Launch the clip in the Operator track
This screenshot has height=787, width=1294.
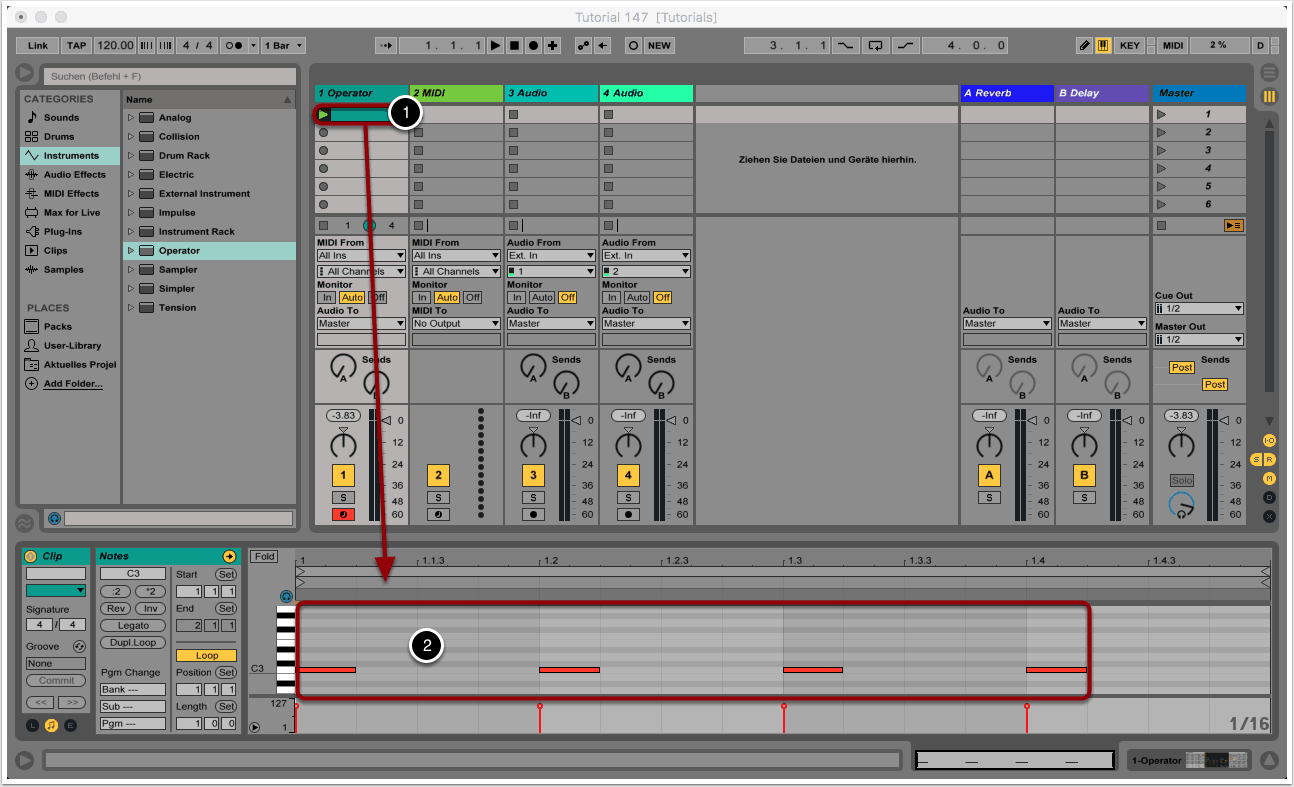[x=323, y=115]
